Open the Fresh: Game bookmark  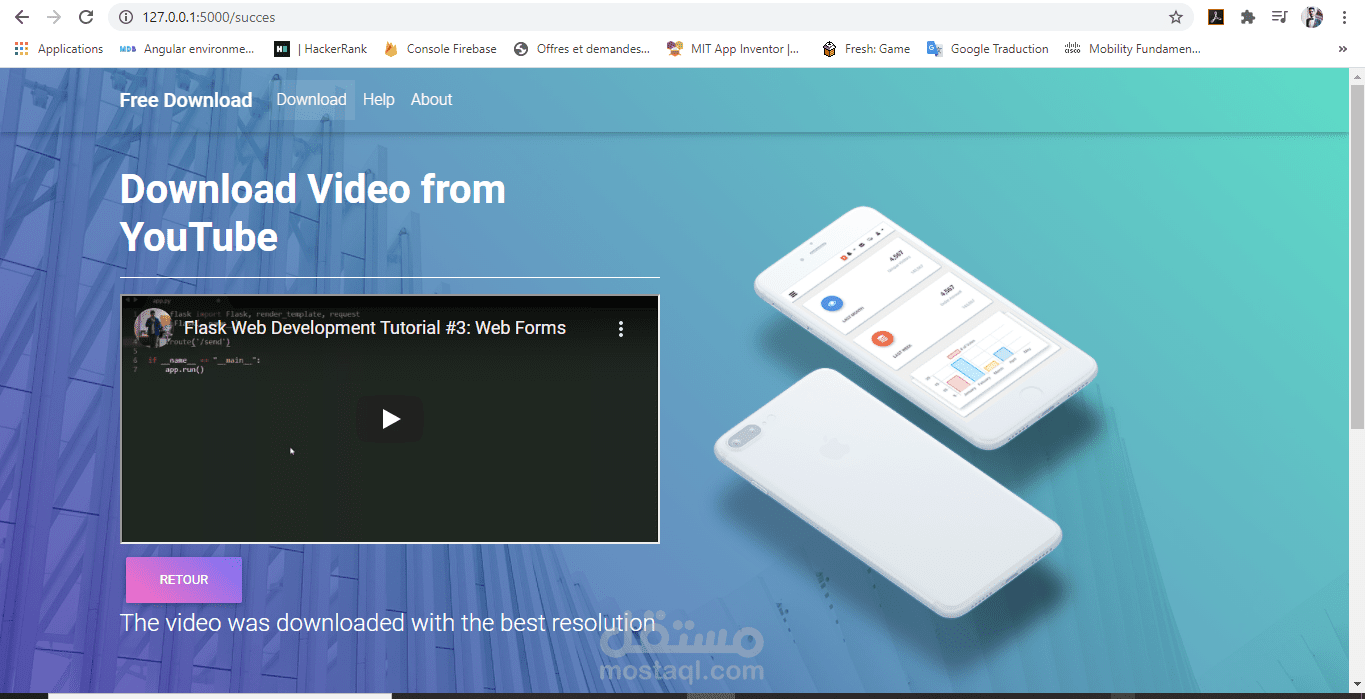(x=866, y=49)
